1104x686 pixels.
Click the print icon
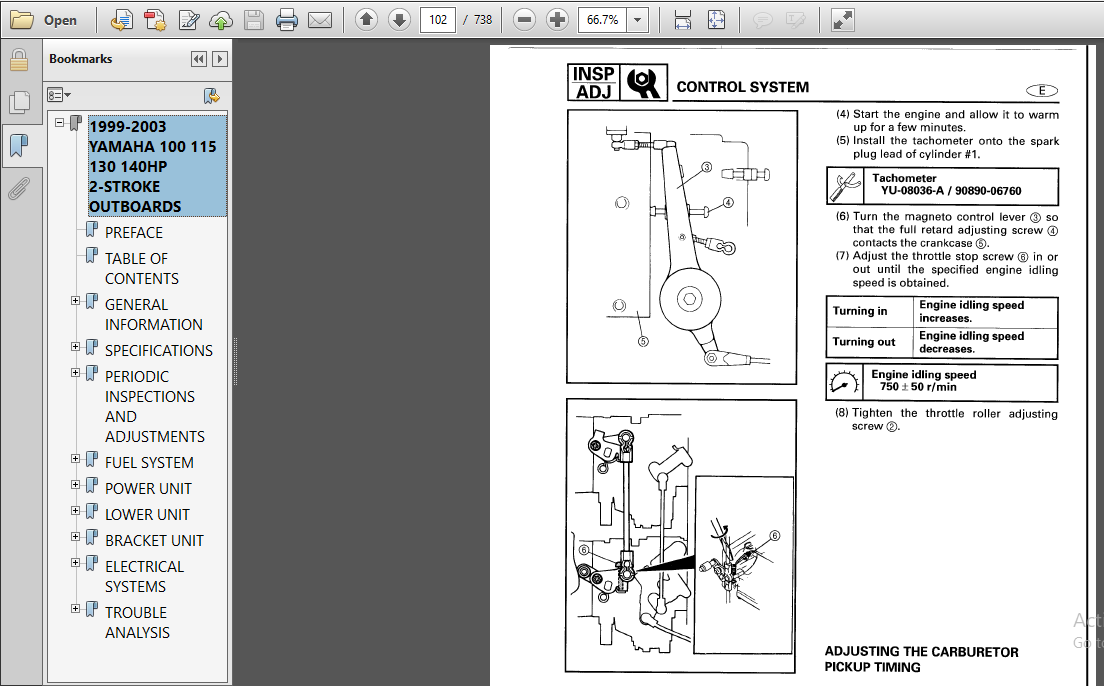tap(287, 20)
